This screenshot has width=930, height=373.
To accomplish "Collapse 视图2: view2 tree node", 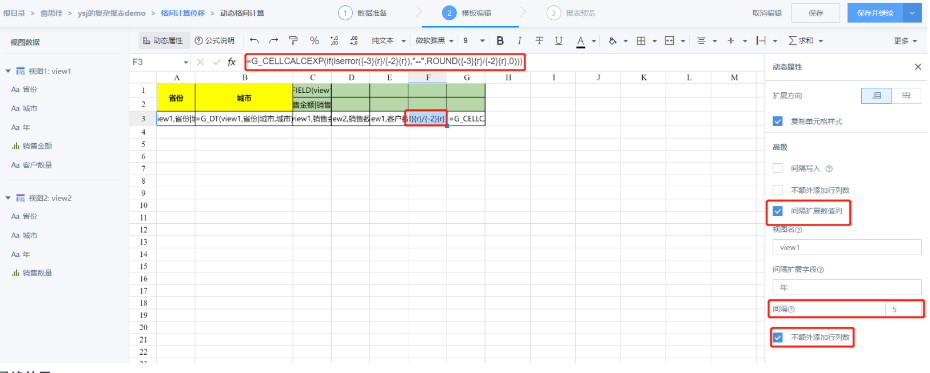I will click(x=8, y=197).
